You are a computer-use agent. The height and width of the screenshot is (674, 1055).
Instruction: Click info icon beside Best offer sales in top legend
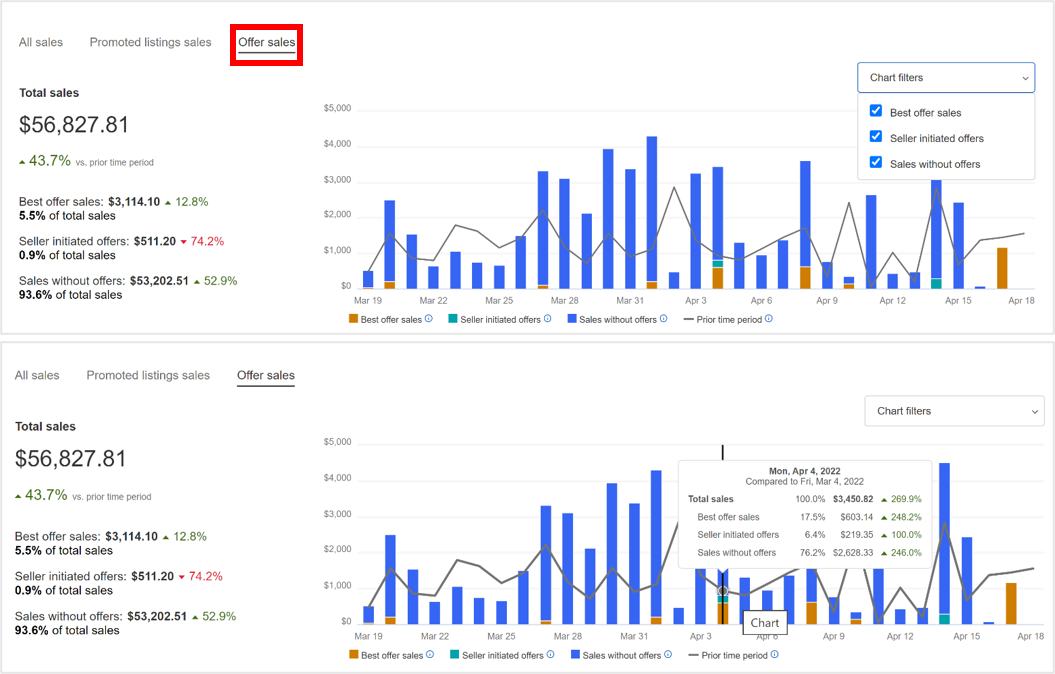click(428, 319)
